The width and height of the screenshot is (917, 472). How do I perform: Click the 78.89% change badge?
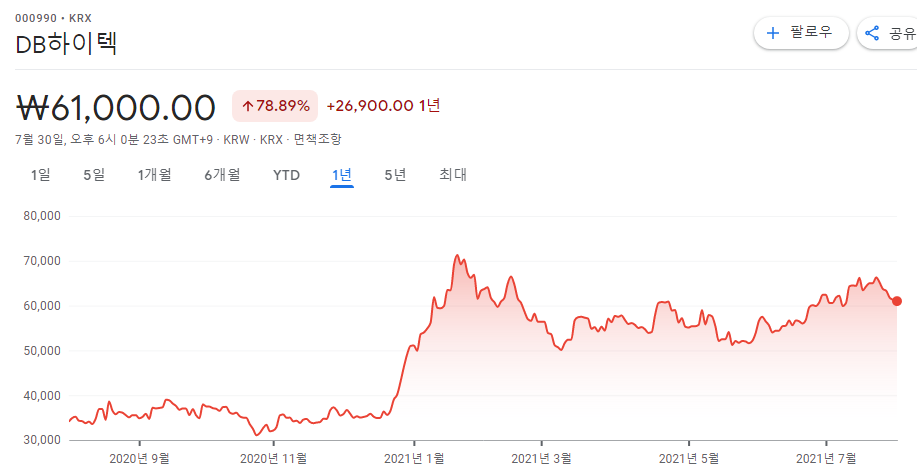pyautogui.click(x=275, y=106)
